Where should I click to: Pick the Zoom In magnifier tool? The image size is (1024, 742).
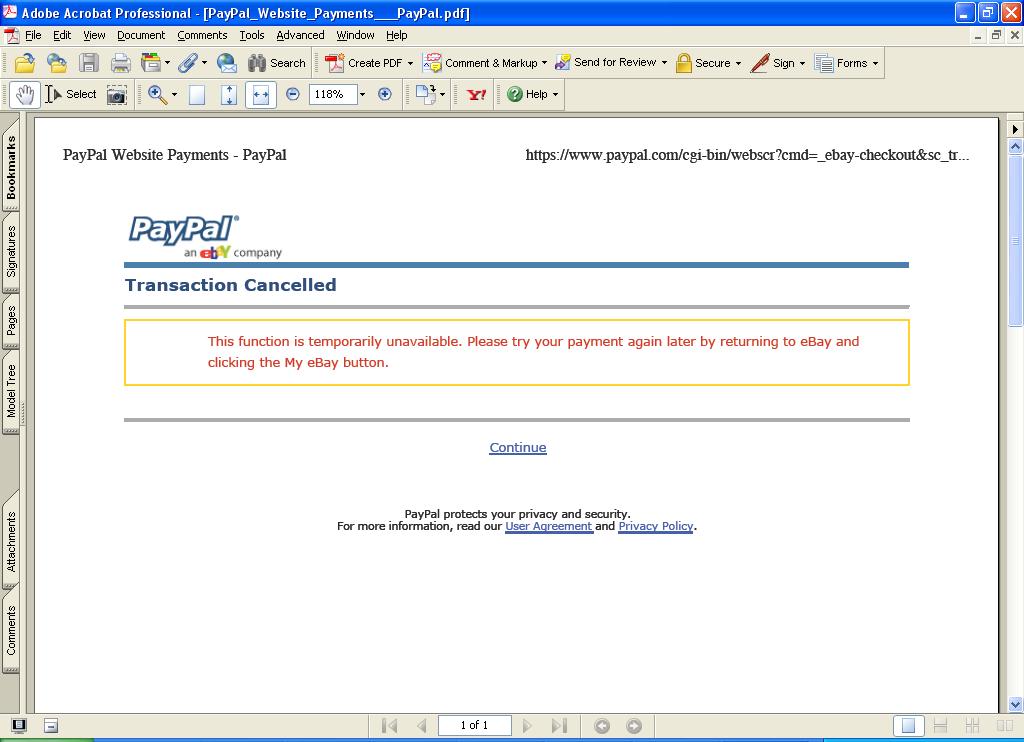pos(157,95)
